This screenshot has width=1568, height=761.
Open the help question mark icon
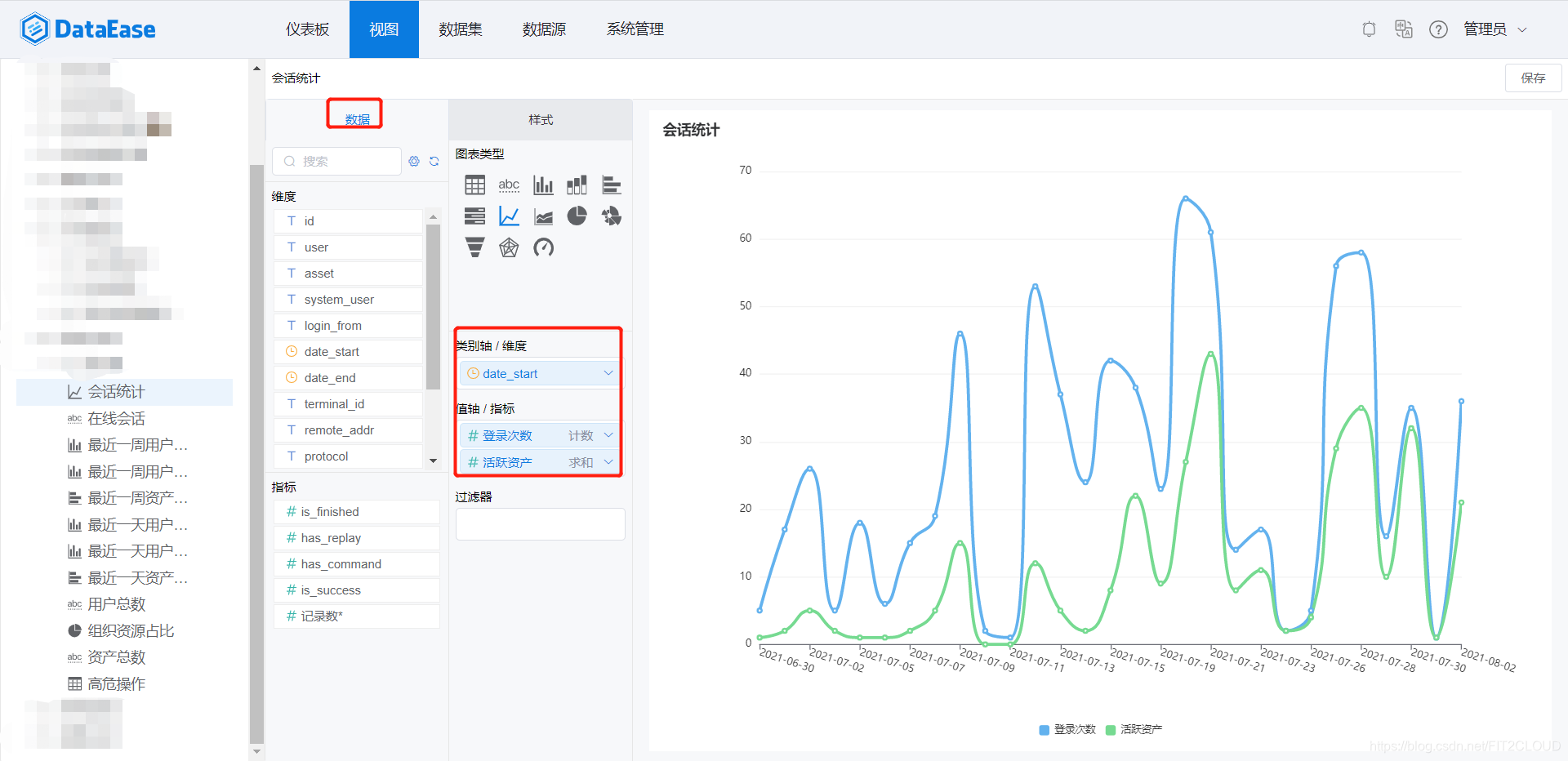(x=1438, y=29)
